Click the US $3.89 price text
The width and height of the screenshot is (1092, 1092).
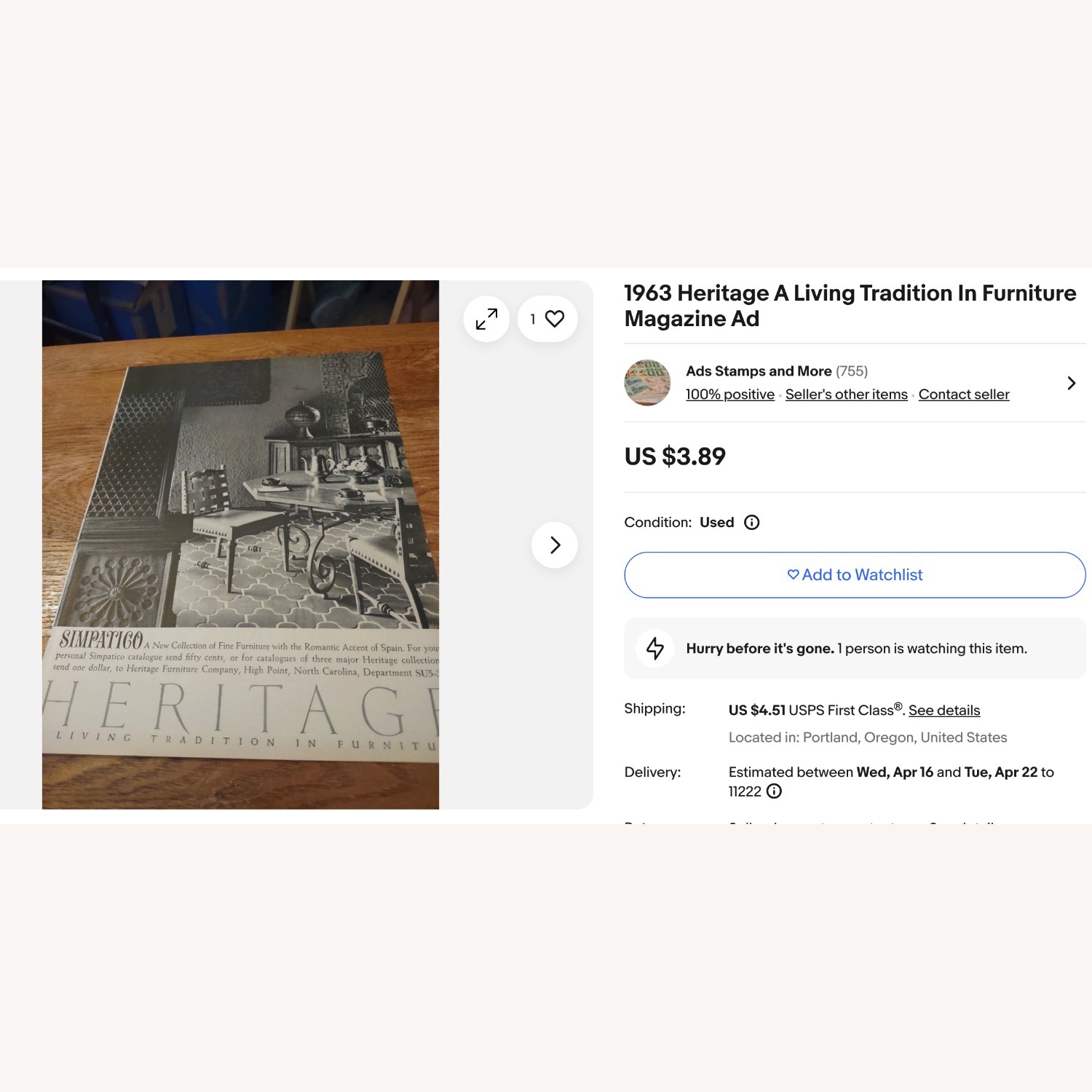coord(675,456)
